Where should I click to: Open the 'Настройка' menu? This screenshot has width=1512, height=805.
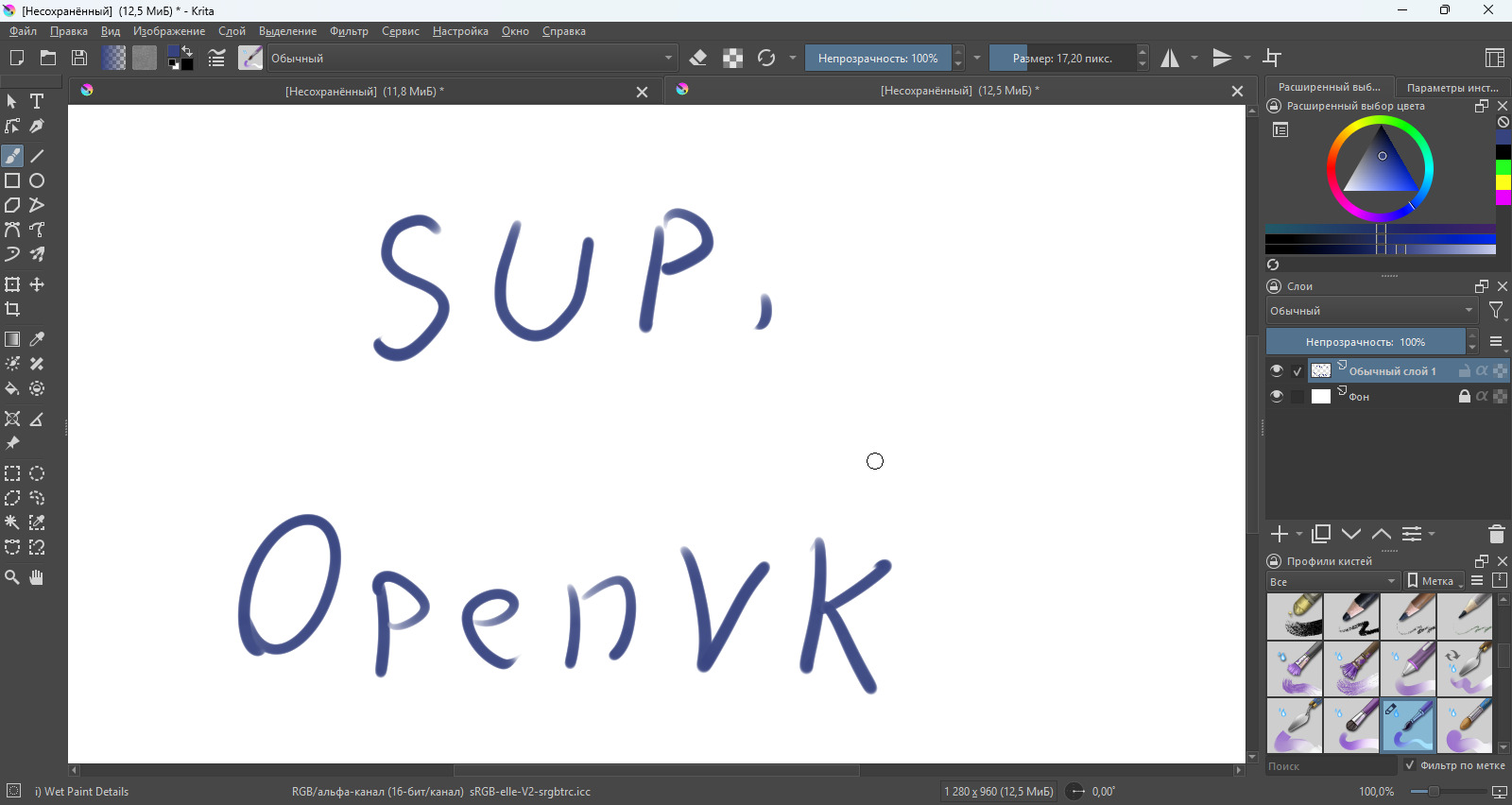[460, 31]
